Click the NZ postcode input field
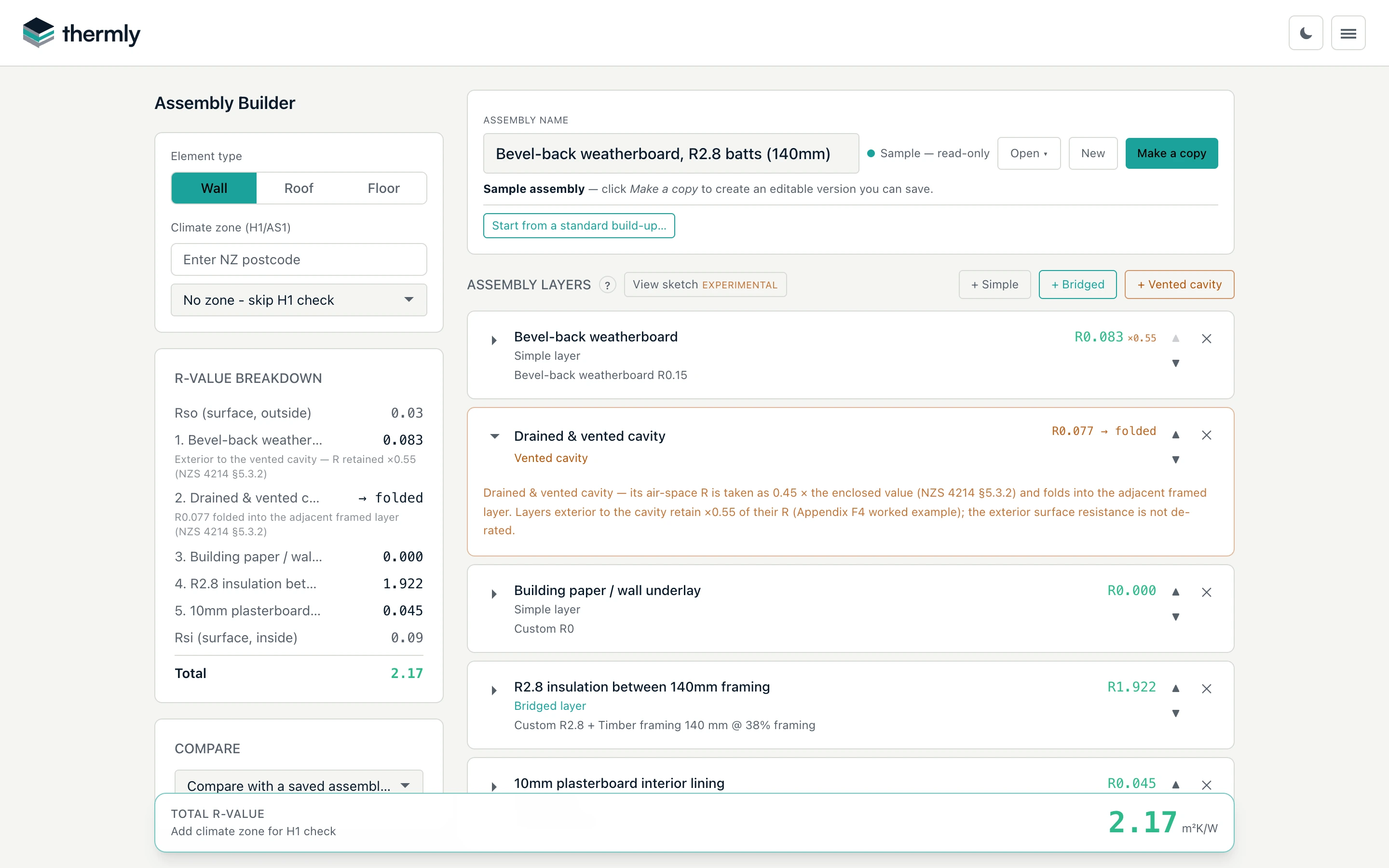This screenshot has height=868, width=1389. point(299,259)
